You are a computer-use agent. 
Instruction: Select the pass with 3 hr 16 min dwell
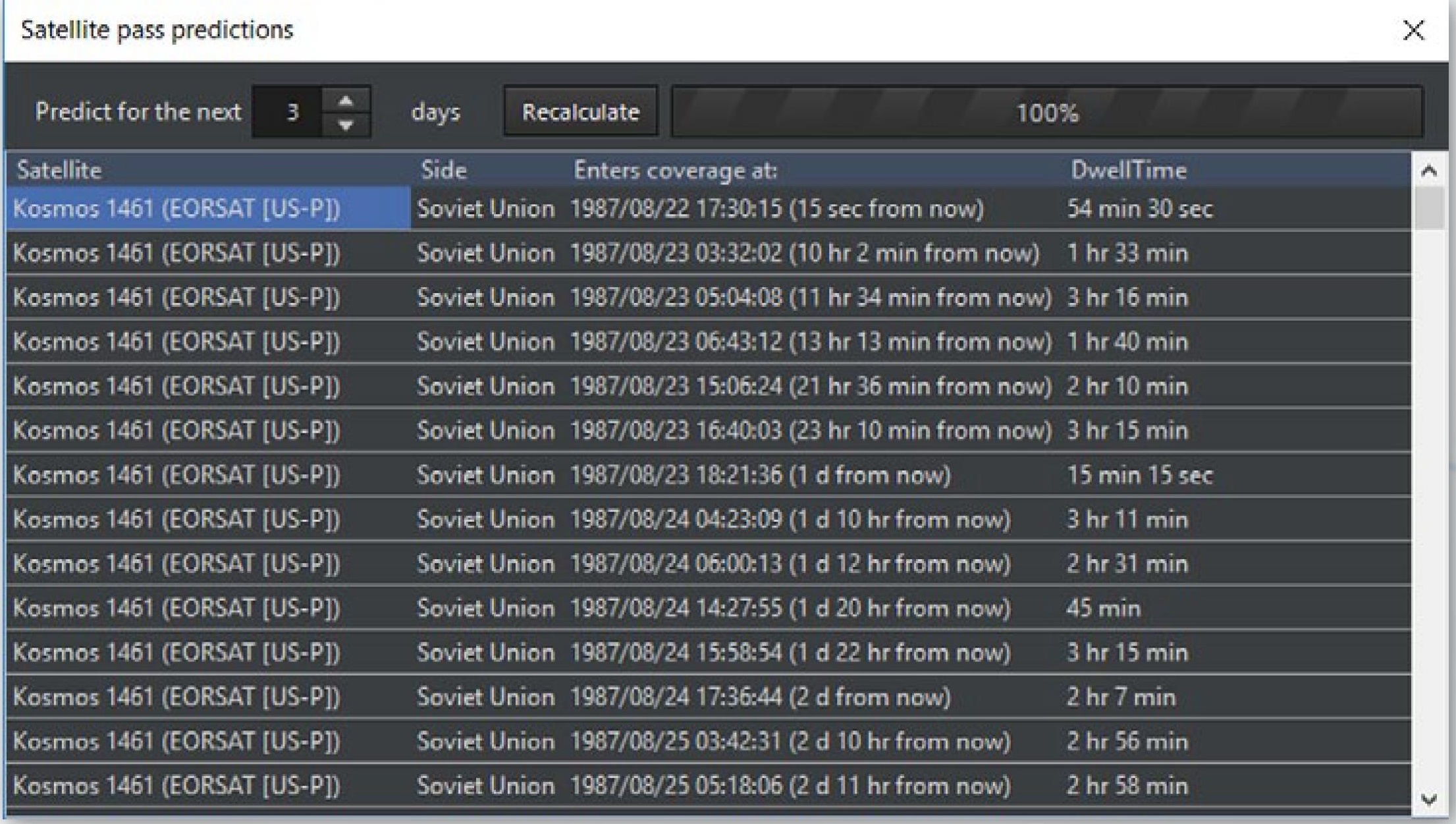1127,298
